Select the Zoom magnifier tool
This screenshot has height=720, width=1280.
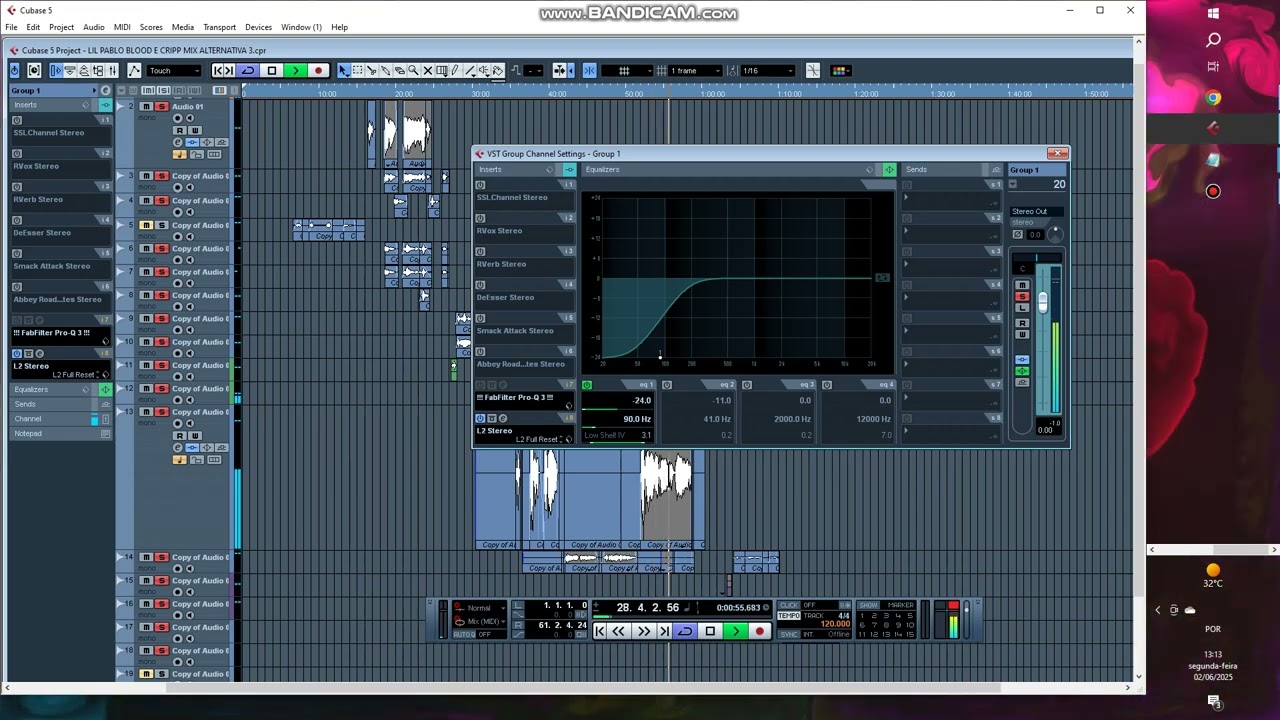pos(413,70)
